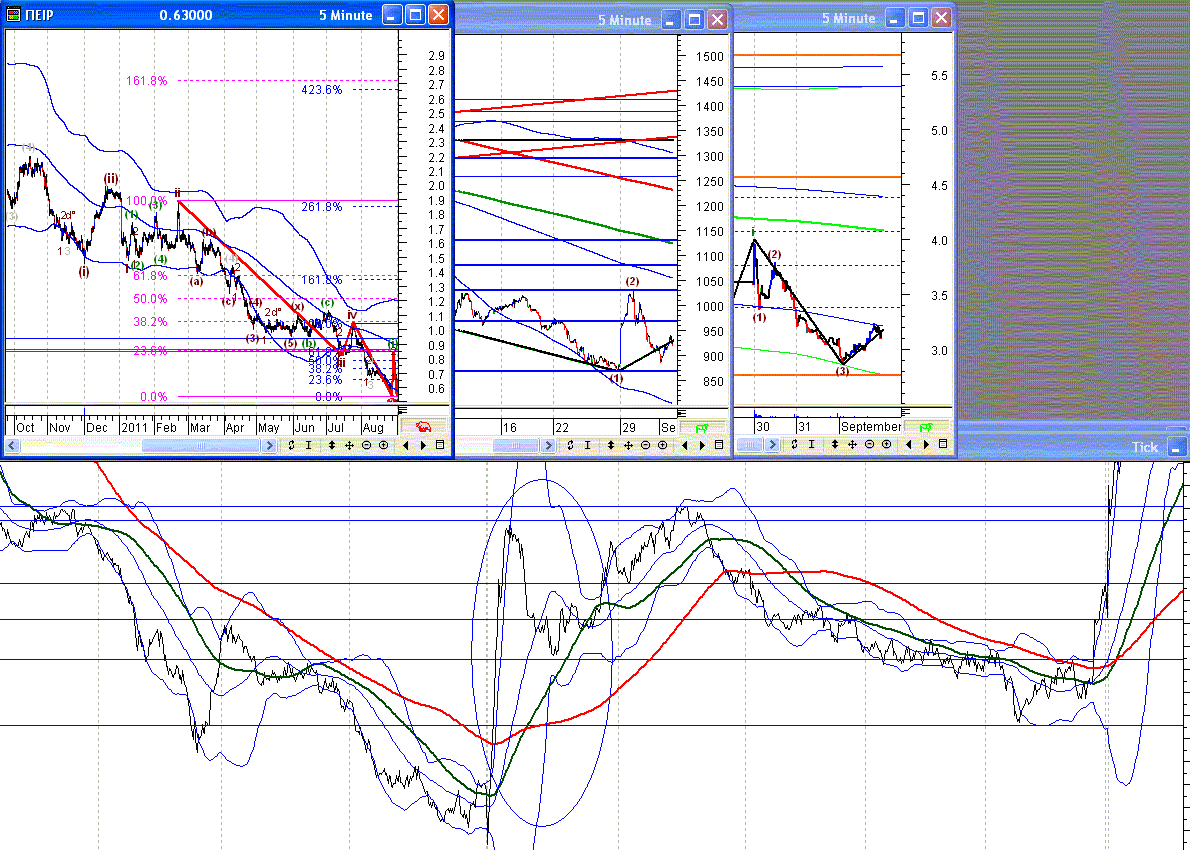Click the green bull icon in middle chart
Screen dimensions: 1190x850
click(x=703, y=428)
